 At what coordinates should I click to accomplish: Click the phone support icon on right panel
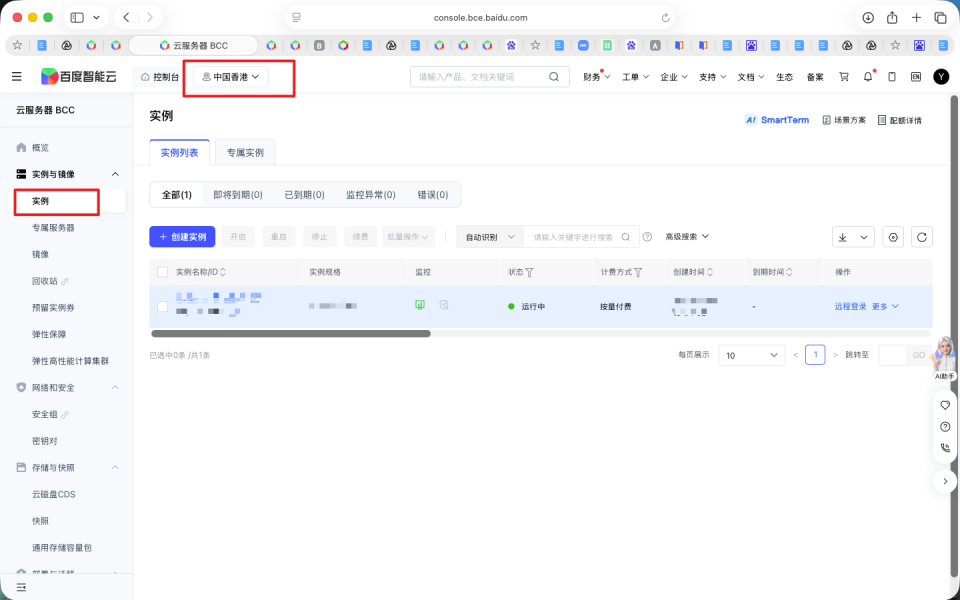click(x=945, y=448)
